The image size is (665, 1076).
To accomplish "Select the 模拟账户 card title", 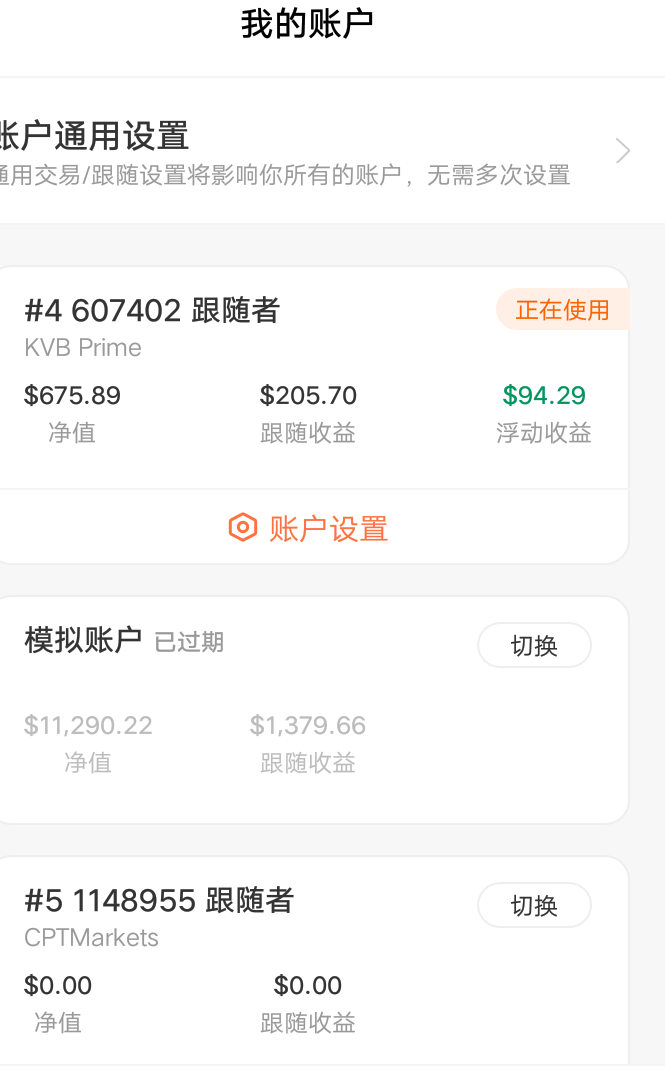I will tap(83, 640).
